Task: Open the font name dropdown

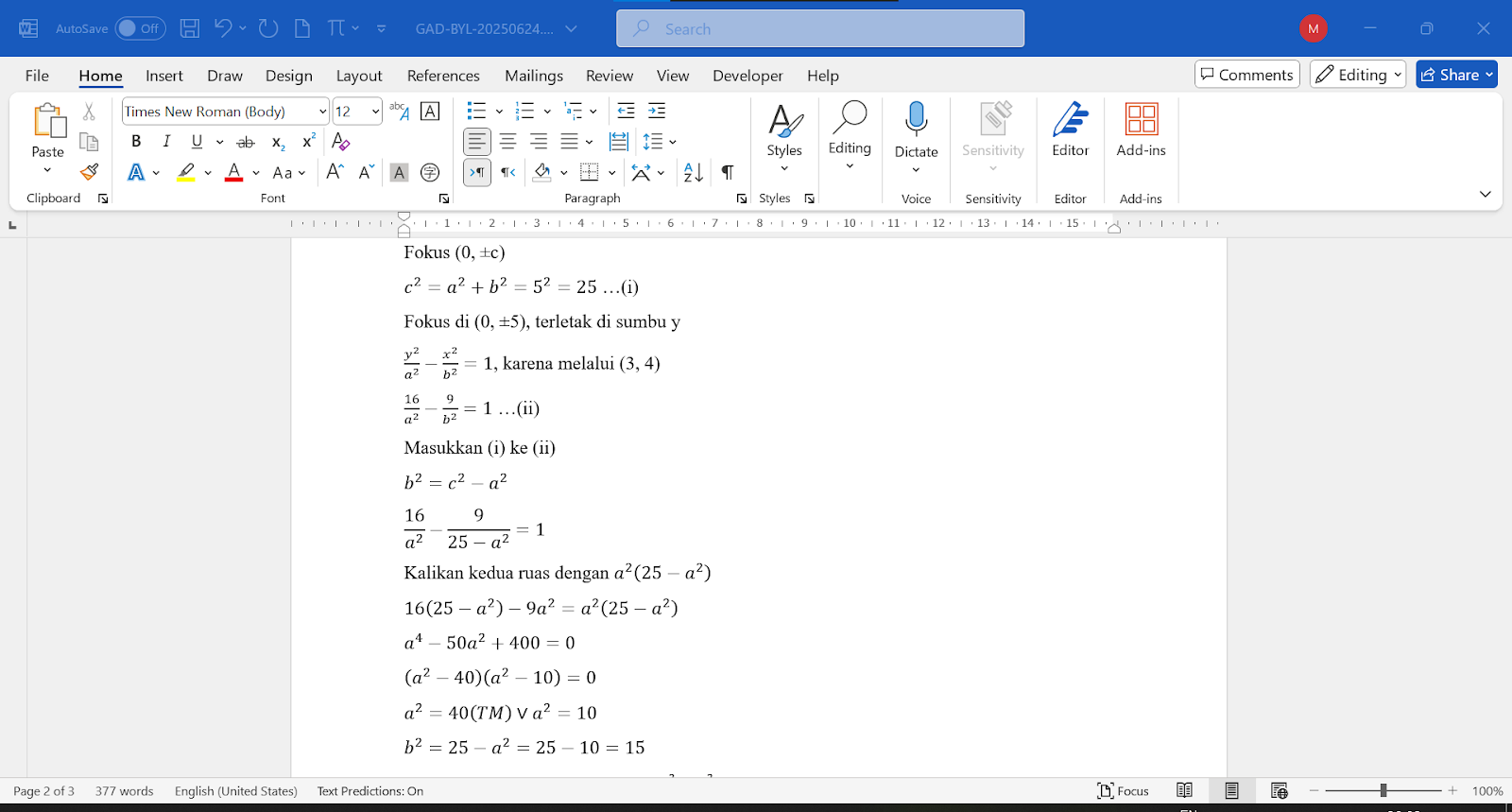Action: pyautogui.click(x=322, y=112)
